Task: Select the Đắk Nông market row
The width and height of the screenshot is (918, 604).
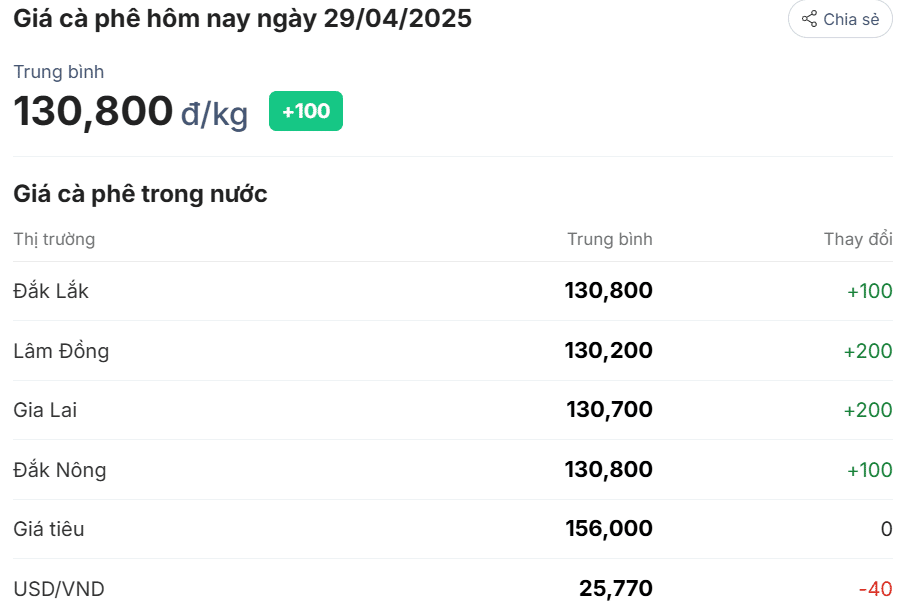Action: (x=453, y=469)
